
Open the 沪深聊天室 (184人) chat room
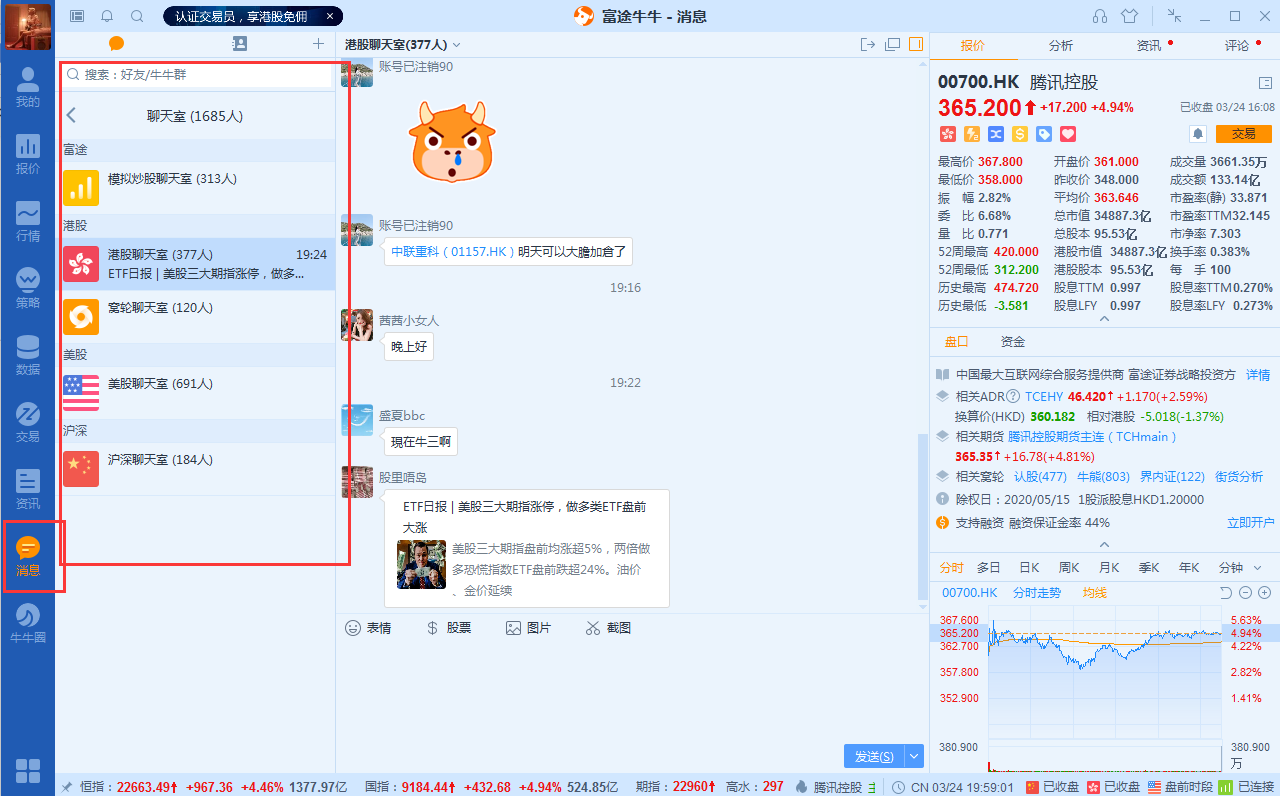(x=196, y=468)
